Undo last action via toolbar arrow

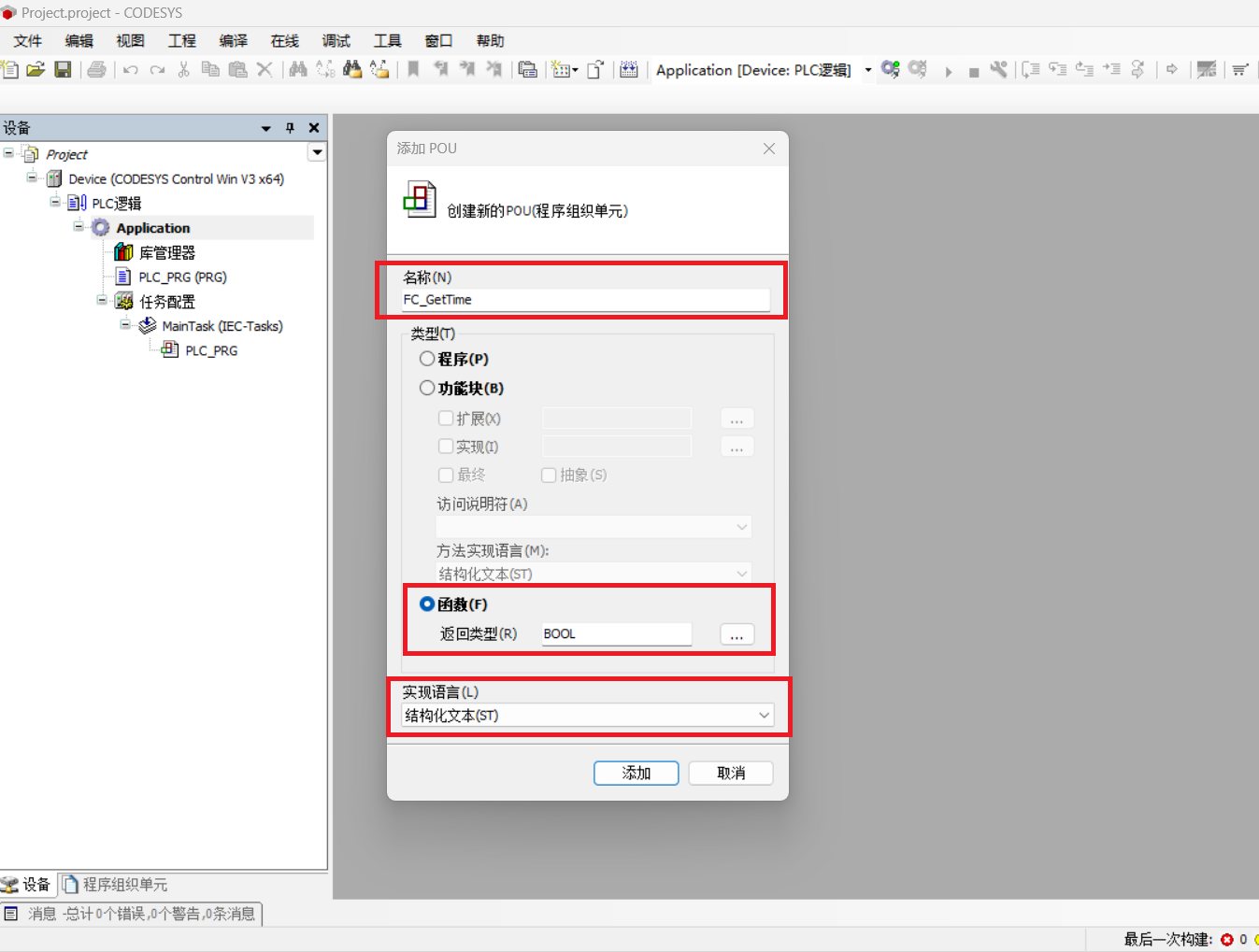131,69
